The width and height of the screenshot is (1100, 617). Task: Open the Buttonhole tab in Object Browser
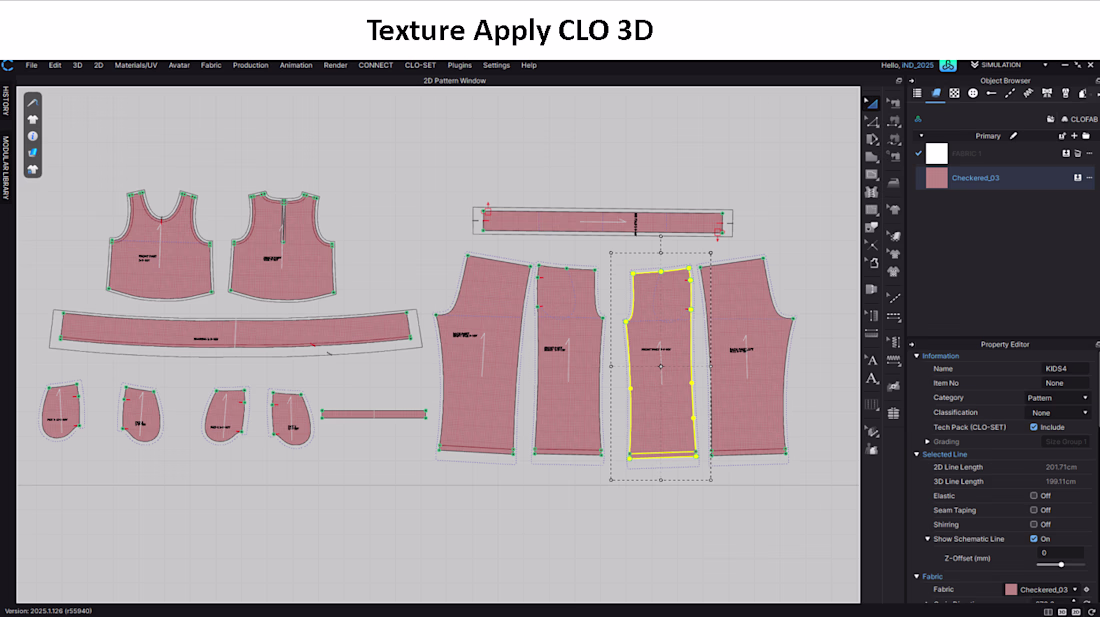991,93
